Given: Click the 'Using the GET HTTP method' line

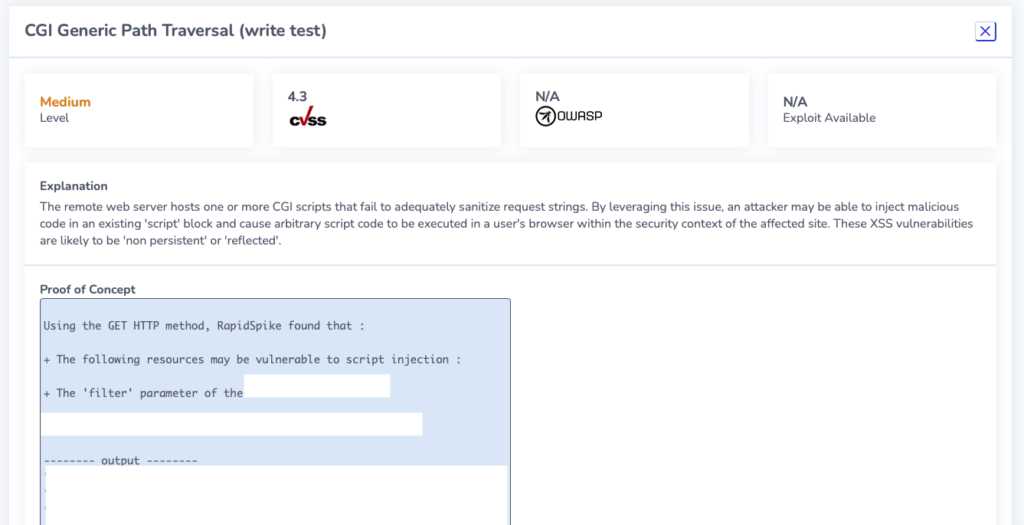Looking at the screenshot, I should coord(204,326).
